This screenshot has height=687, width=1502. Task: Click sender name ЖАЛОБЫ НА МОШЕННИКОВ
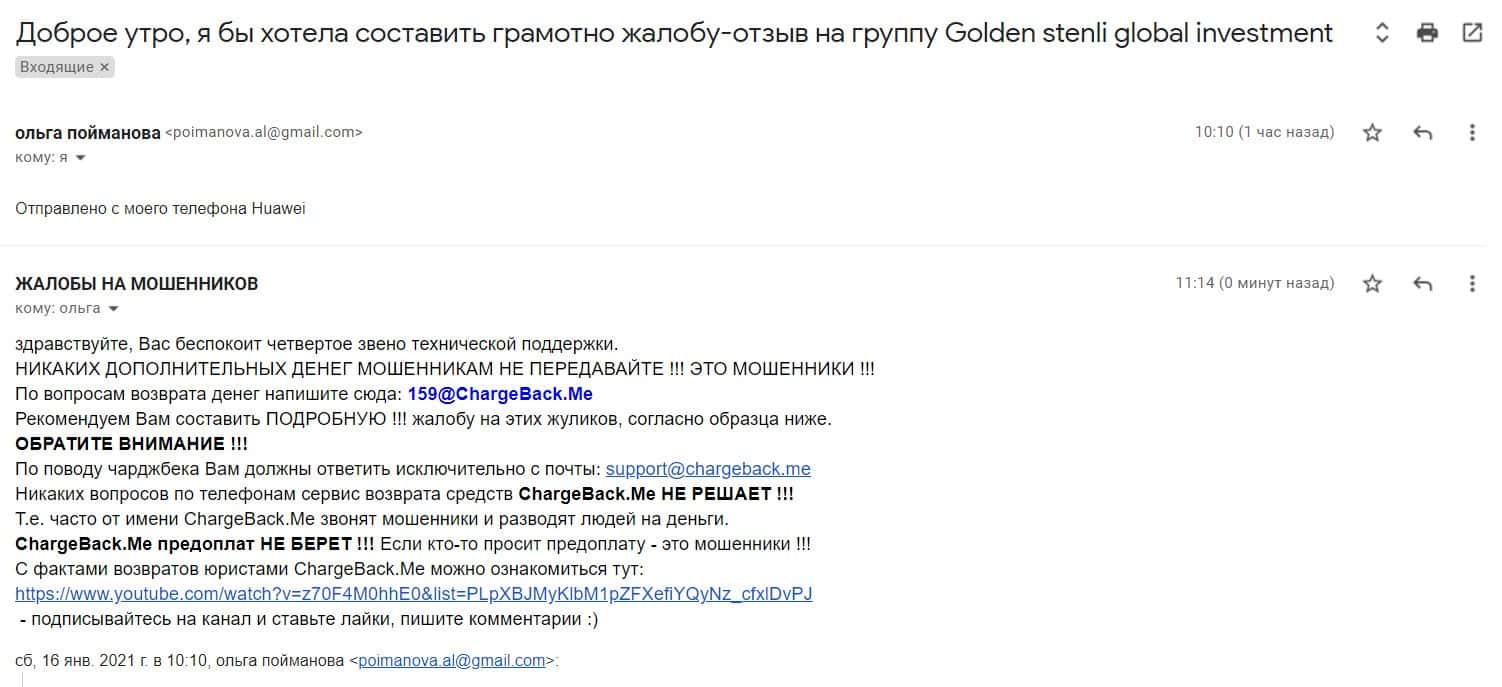(x=137, y=284)
